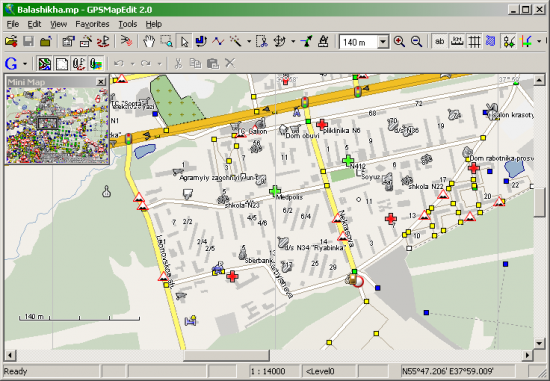Expand the transform tool dropdown arrow
The image size is (550, 381).
pyautogui.click(x=293, y=42)
